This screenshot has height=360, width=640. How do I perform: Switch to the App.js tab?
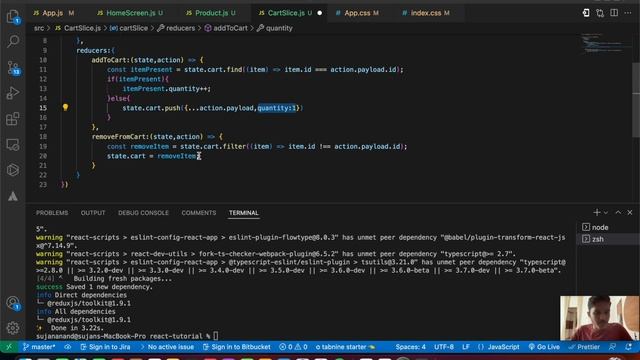click(53, 13)
